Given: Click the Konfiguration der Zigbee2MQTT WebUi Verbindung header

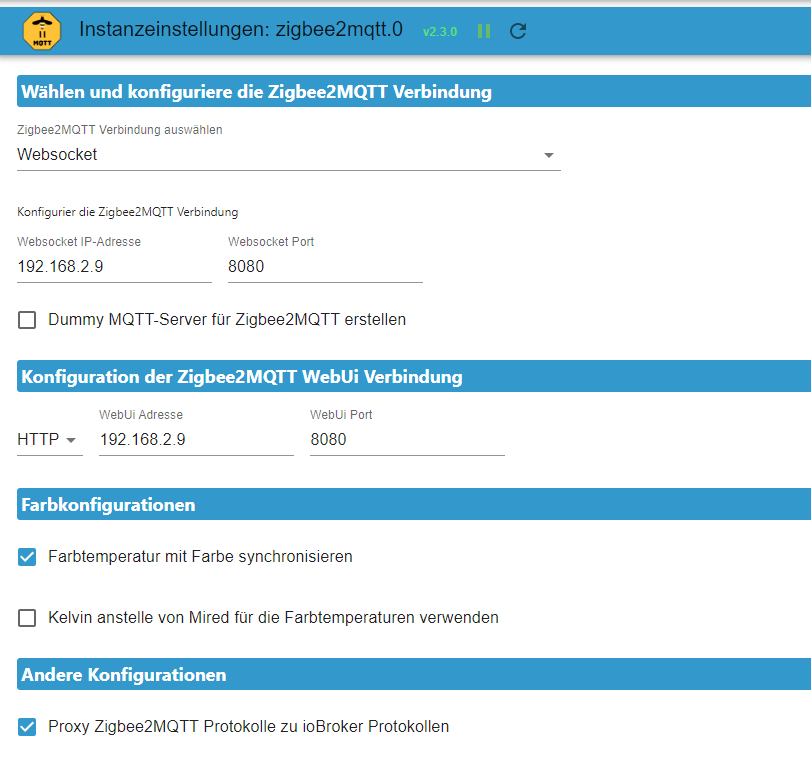Looking at the screenshot, I should [414, 376].
